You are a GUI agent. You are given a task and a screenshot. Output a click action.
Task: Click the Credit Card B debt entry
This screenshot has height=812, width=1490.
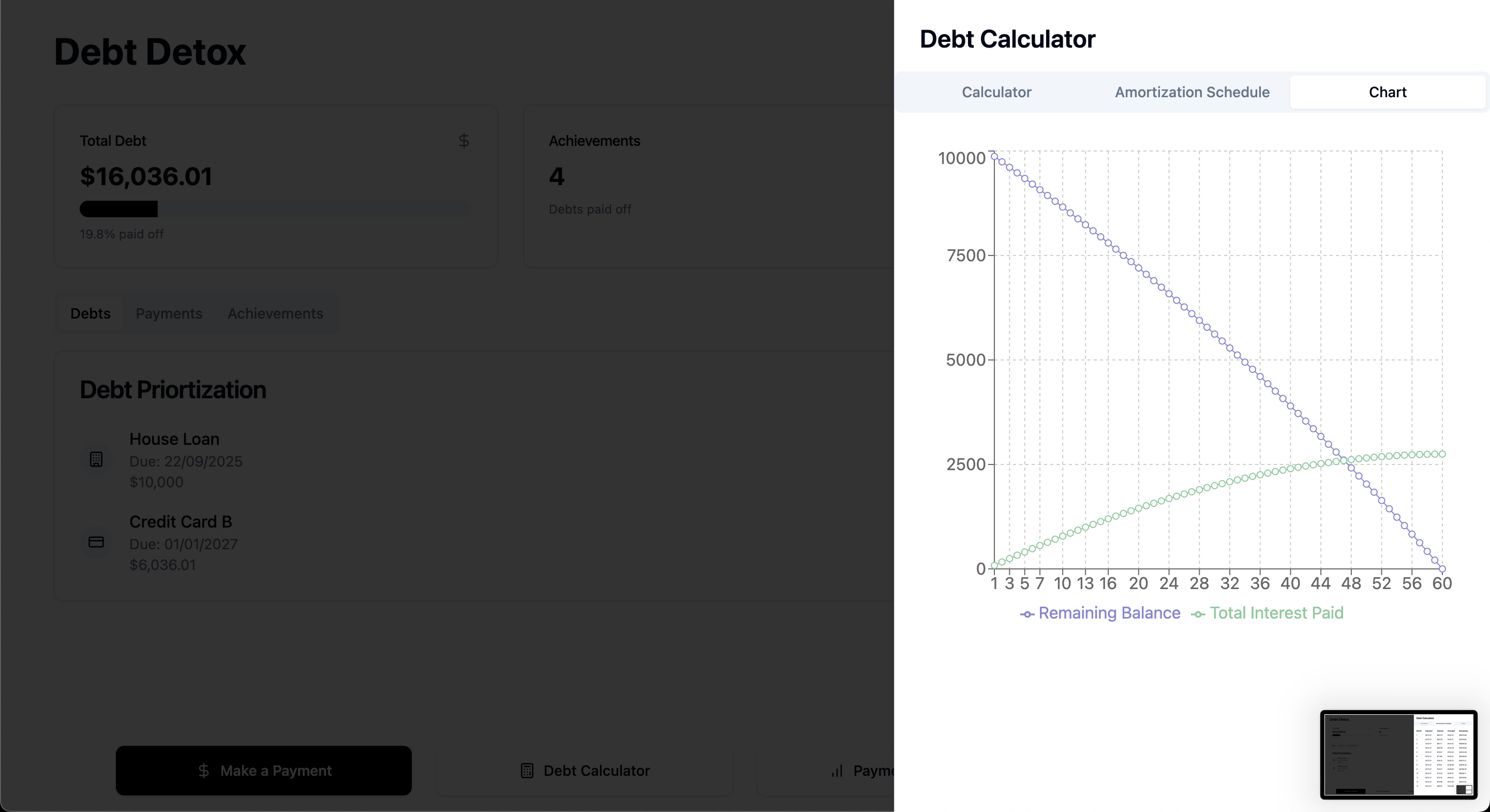click(x=185, y=543)
